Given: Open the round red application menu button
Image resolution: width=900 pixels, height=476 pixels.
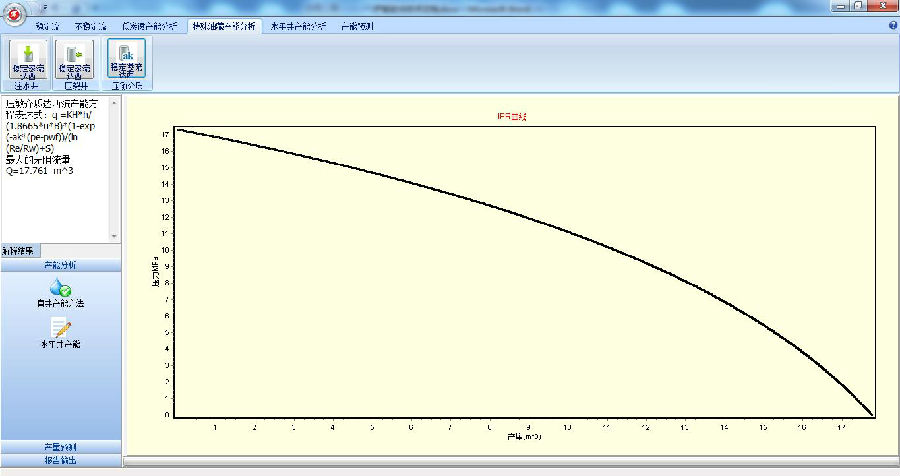Looking at the screenshot, I should (x=14, y=15).
